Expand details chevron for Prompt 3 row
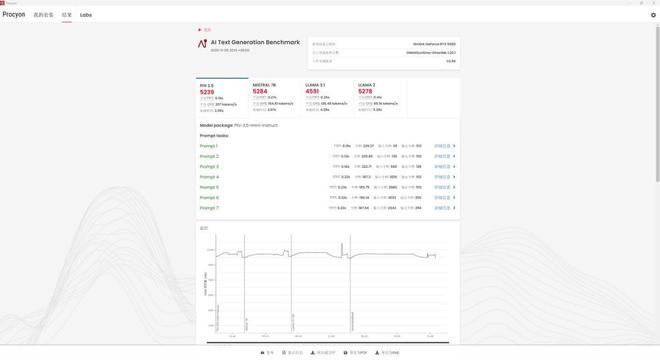This screenshot has height=360, width=660. coord(454,166)
